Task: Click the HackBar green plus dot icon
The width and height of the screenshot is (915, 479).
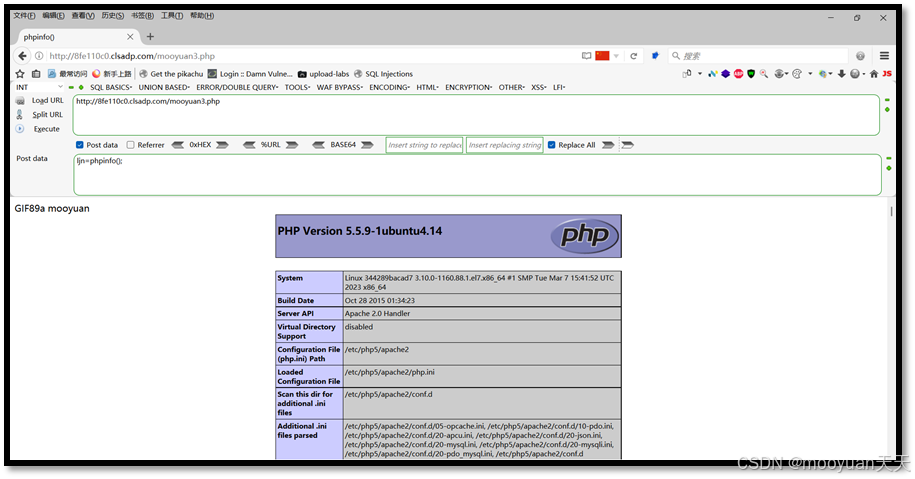Action: pos(81,88)
